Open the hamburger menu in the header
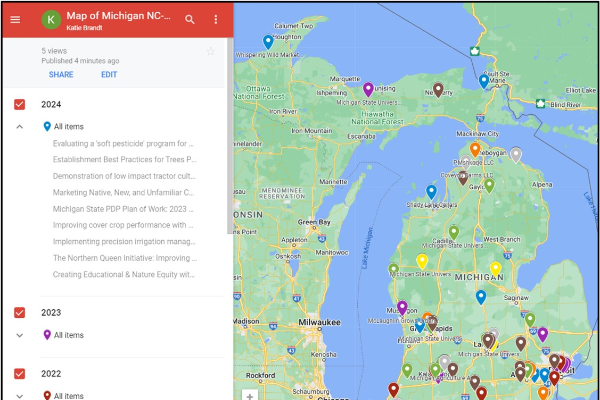This screenshot has height=400, width=600. [15, 19]
